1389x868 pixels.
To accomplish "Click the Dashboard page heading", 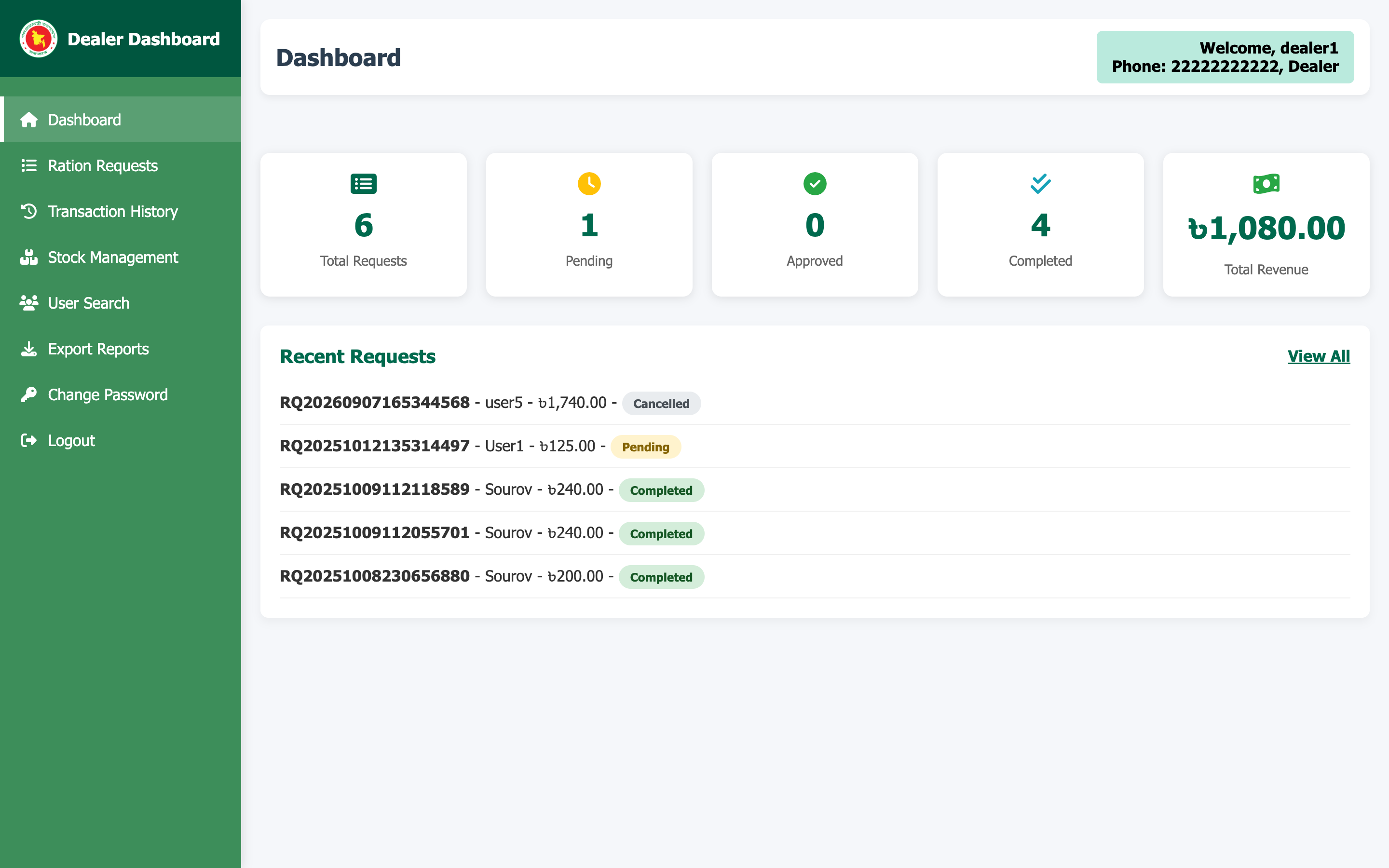I will coord(339,57).
